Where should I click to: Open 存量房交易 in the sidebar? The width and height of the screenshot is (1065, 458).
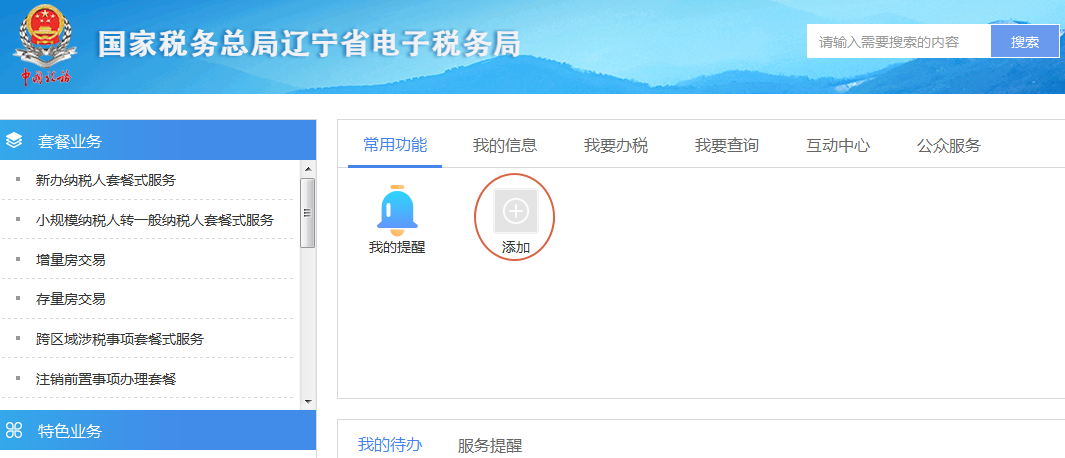pos(71,299)
